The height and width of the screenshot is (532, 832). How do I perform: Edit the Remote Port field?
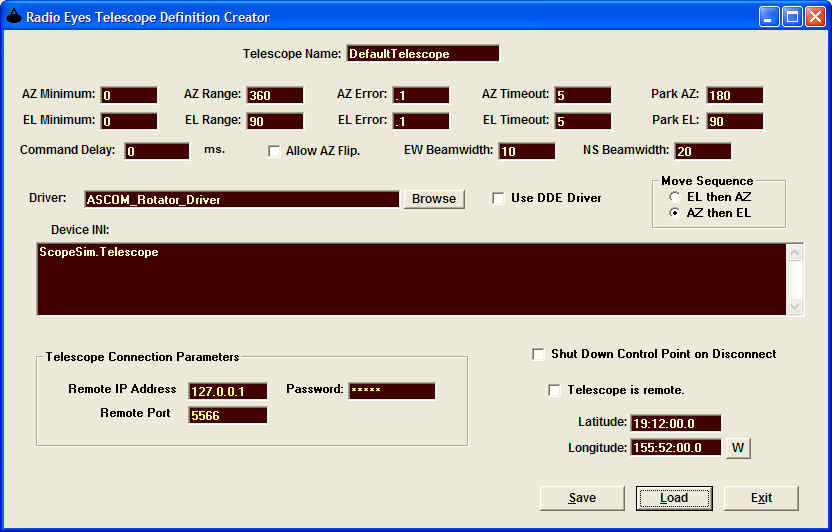(x=228, y=415)
